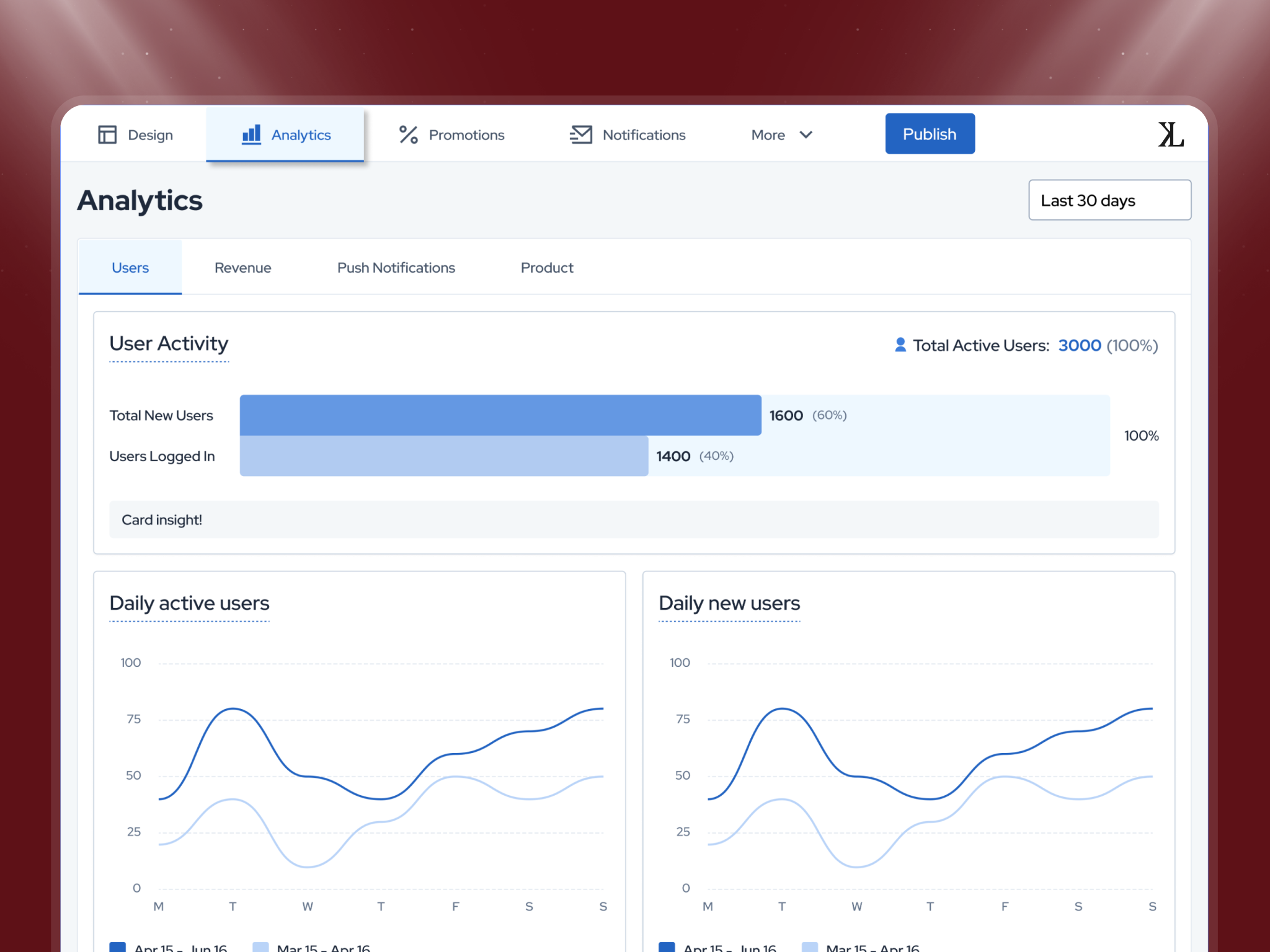Click the Analytics bar chart icon
Image resolution: width=1270 pixels, height=952 pixels.
click(251, 134)
